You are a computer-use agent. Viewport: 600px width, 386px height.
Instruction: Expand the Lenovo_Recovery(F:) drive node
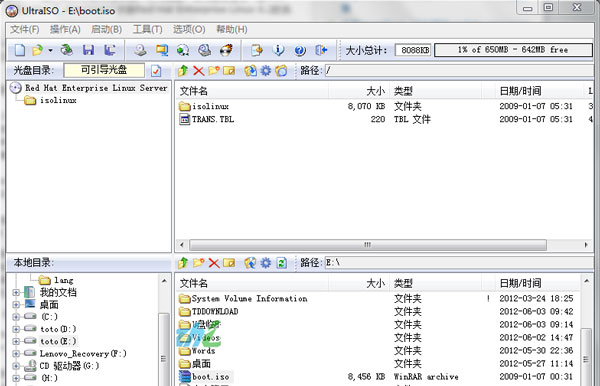coord(16,353)
